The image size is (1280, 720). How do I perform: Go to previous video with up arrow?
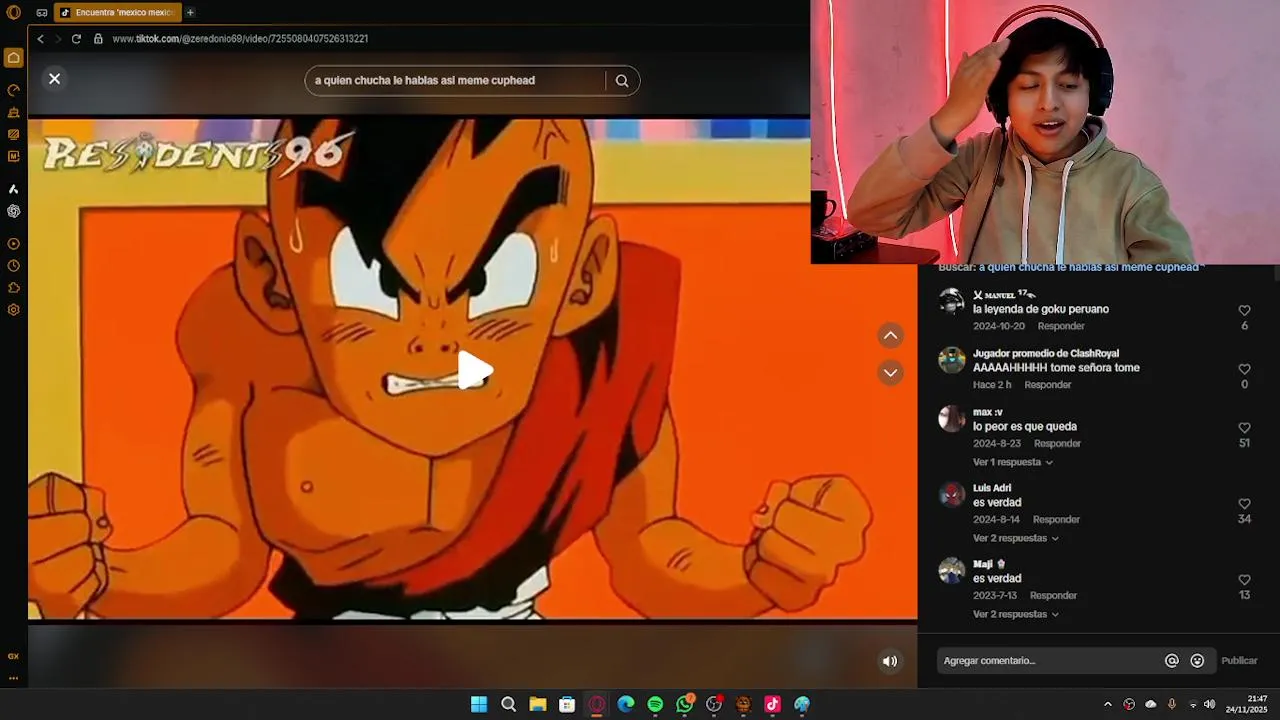coord(890,336)
